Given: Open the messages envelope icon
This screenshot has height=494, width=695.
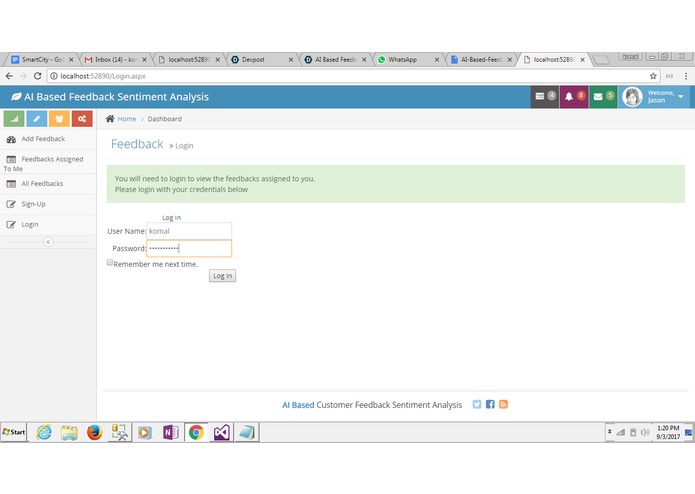Looking at the screenshot, I should click(x=603, y=97).
